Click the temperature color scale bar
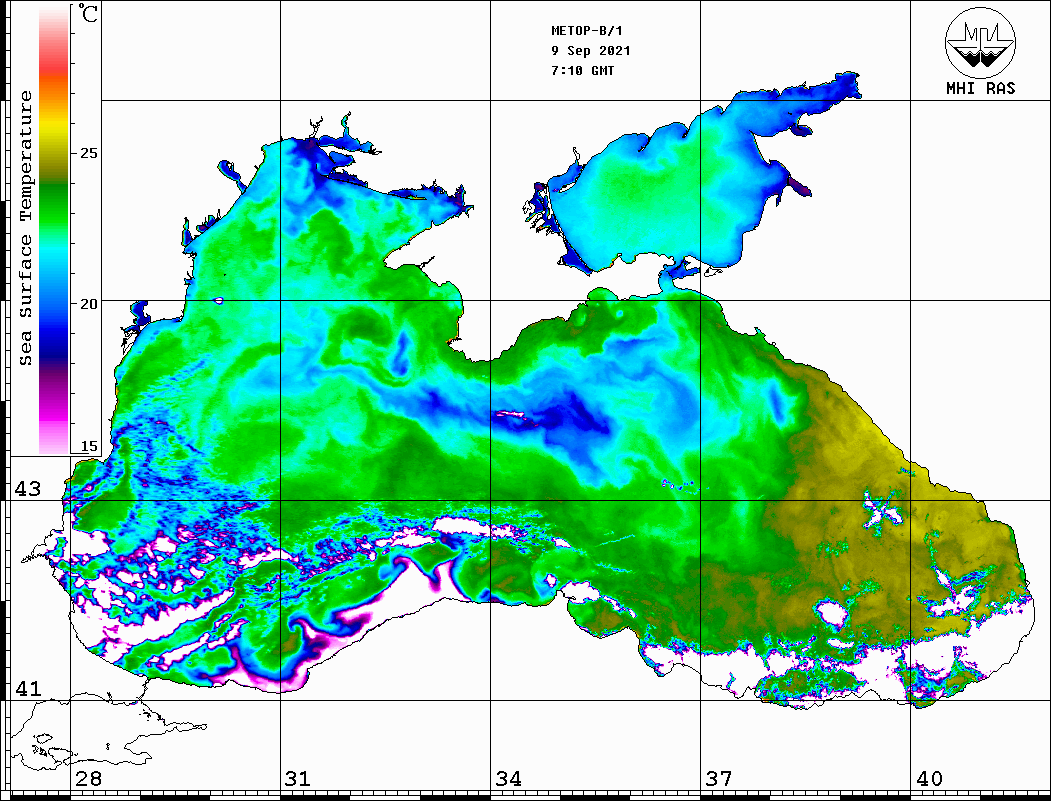 click(54, 230)
